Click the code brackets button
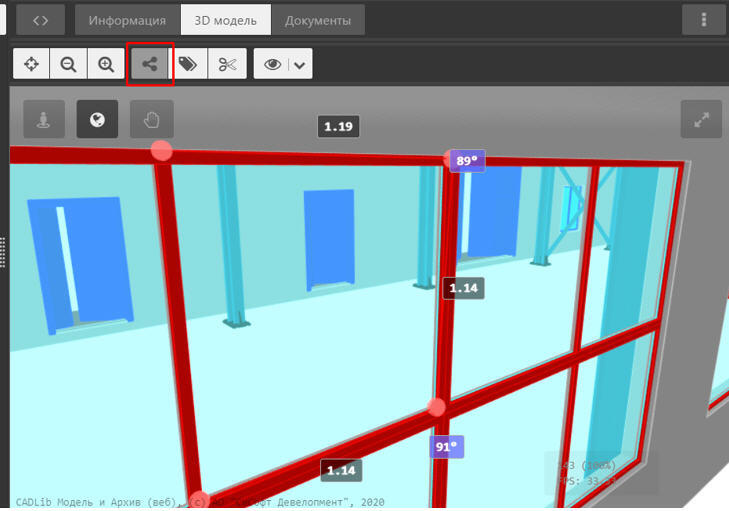729x511 pixels. click(41, 20)
